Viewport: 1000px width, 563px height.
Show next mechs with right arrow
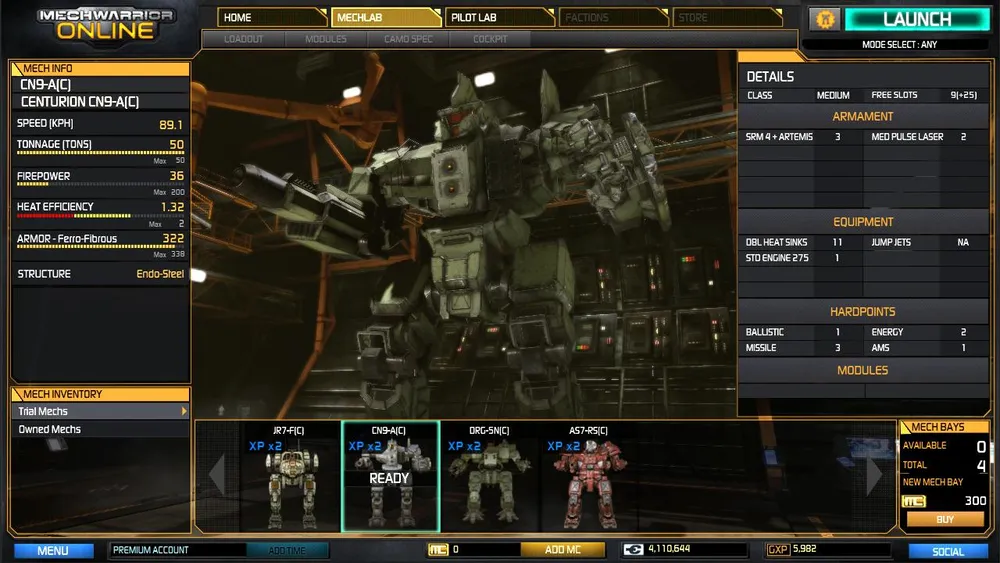(x=874, y=475)
